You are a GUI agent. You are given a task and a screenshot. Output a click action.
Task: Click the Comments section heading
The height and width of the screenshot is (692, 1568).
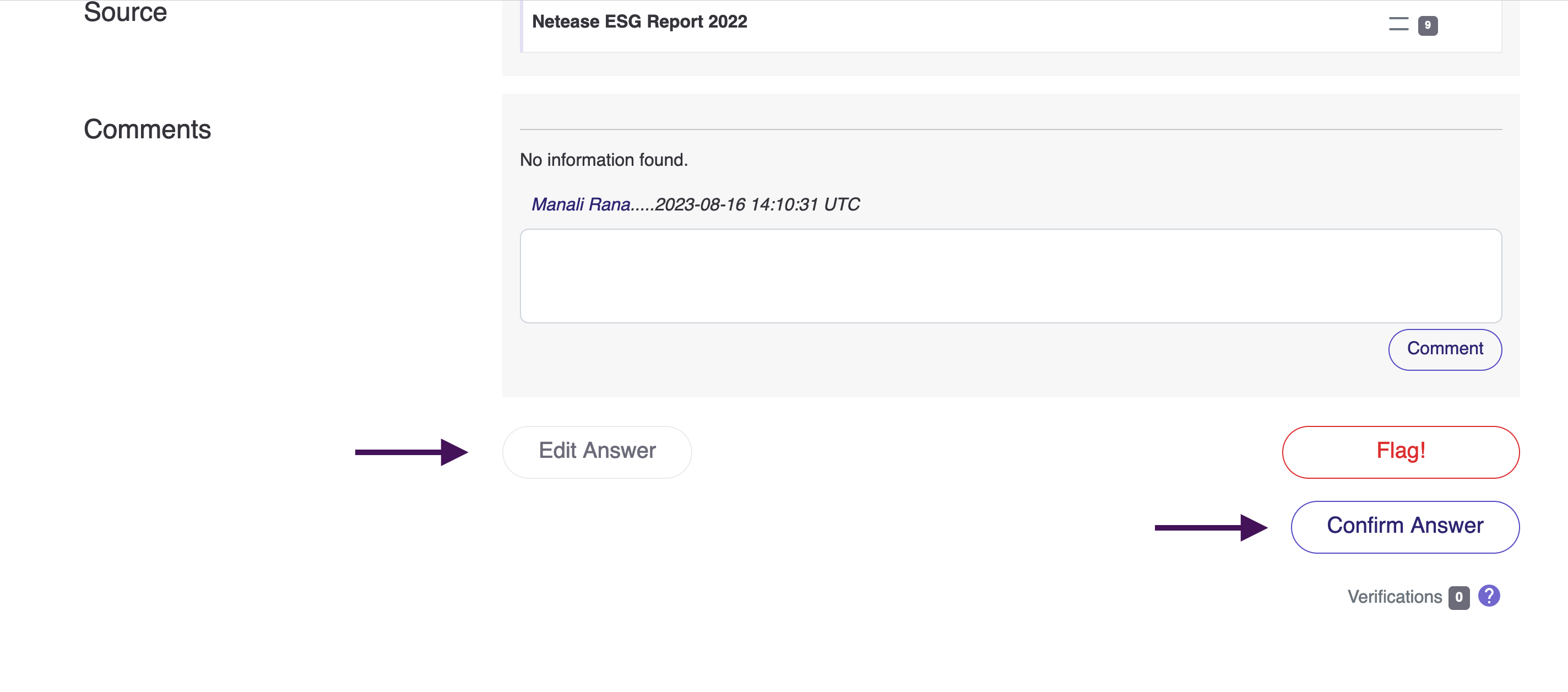[x=147, y=129]
